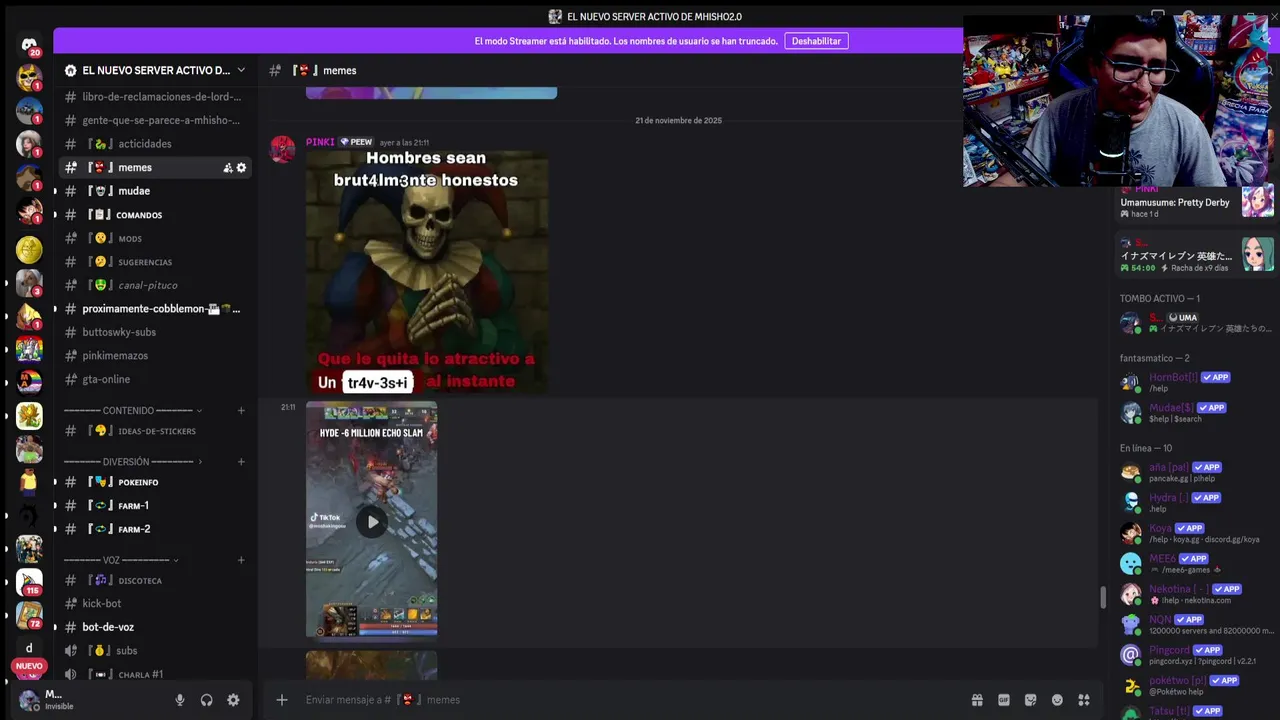Open memes channel settings gear

point(241,168)
